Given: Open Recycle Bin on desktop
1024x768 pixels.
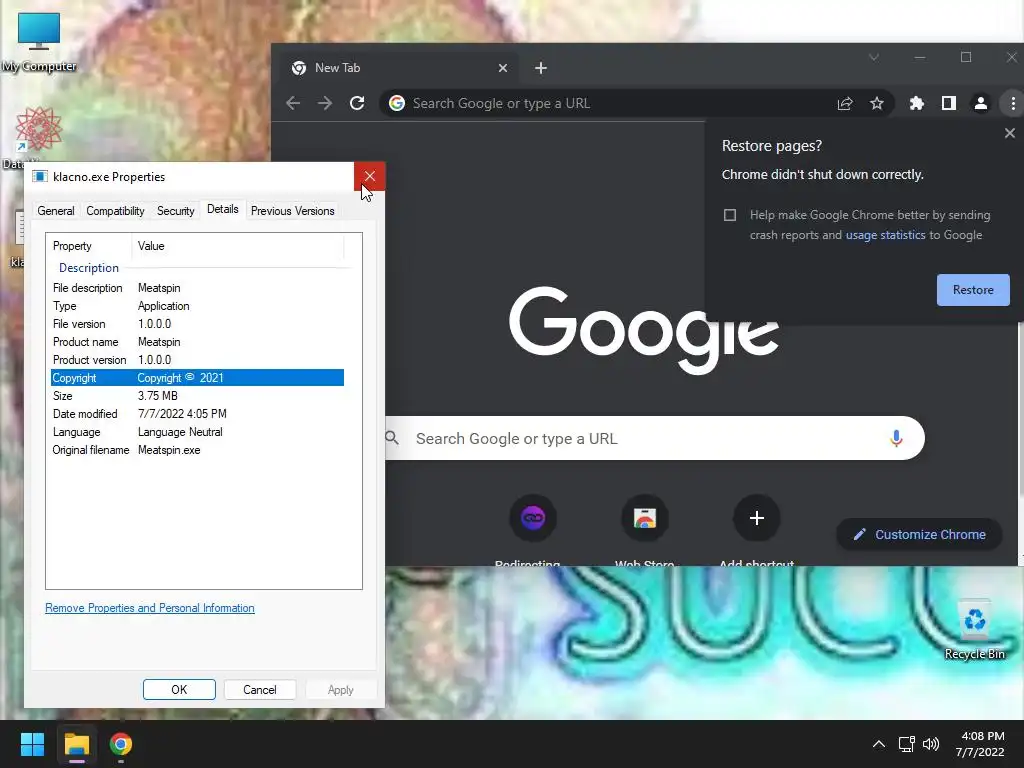Looking at the screenshot, I should coord(974,630).
